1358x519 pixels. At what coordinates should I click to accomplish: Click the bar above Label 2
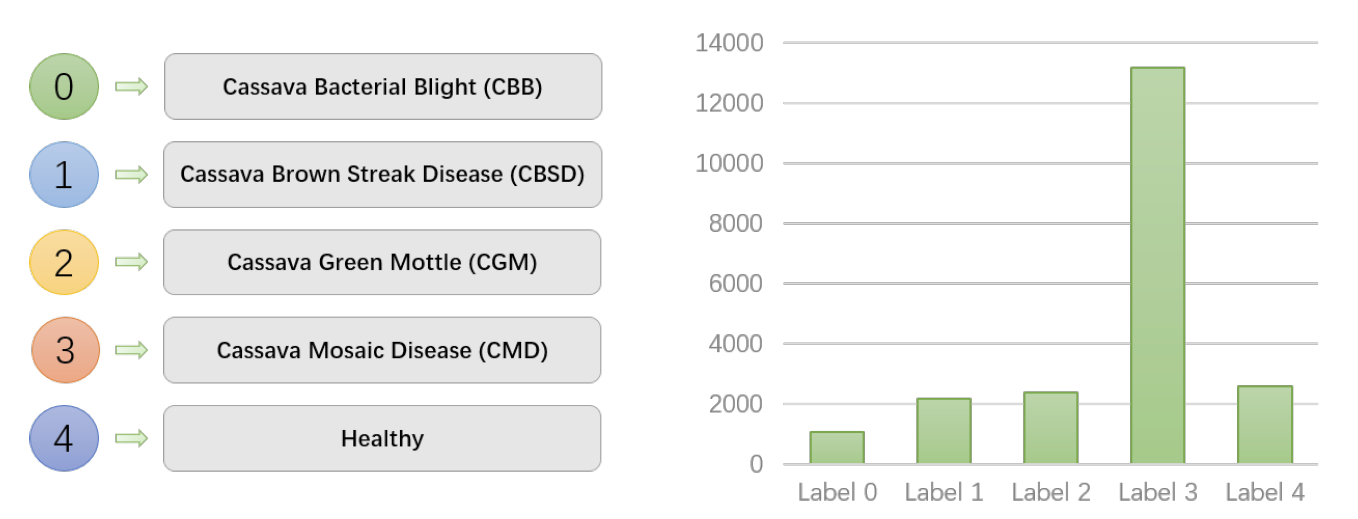[x=1051, y=428]
